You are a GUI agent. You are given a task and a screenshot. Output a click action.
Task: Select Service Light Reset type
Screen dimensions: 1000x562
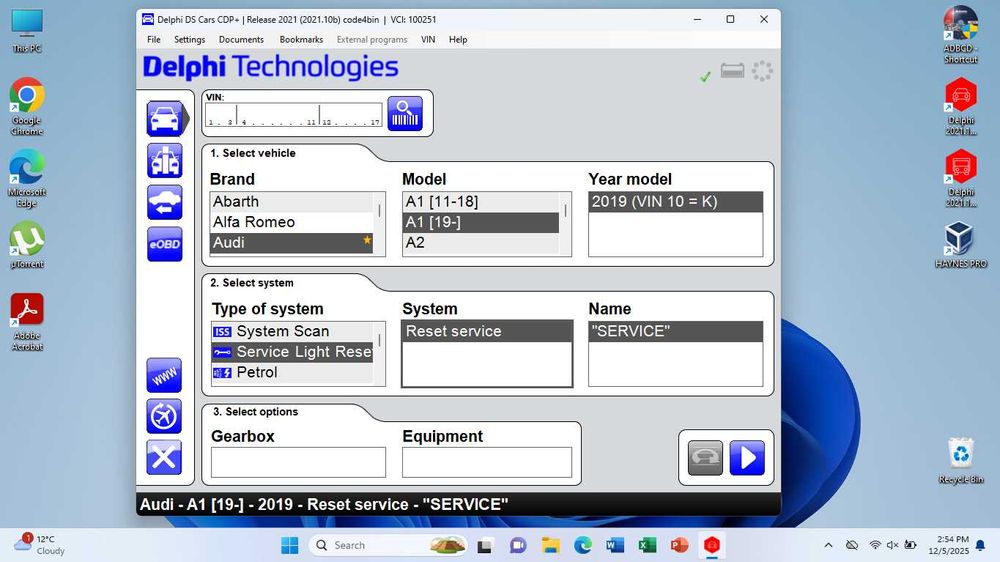pyautogui.click(x=291, y=351)
